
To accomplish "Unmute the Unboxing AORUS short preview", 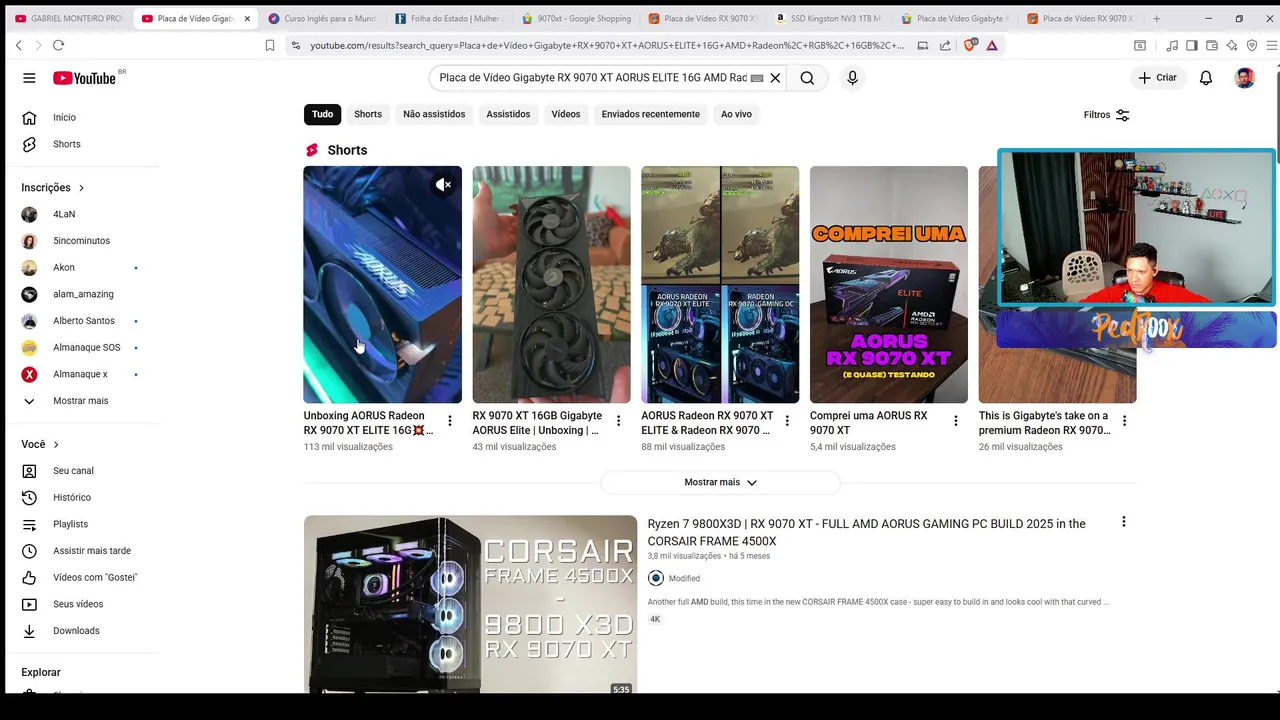I will [444, 185].
